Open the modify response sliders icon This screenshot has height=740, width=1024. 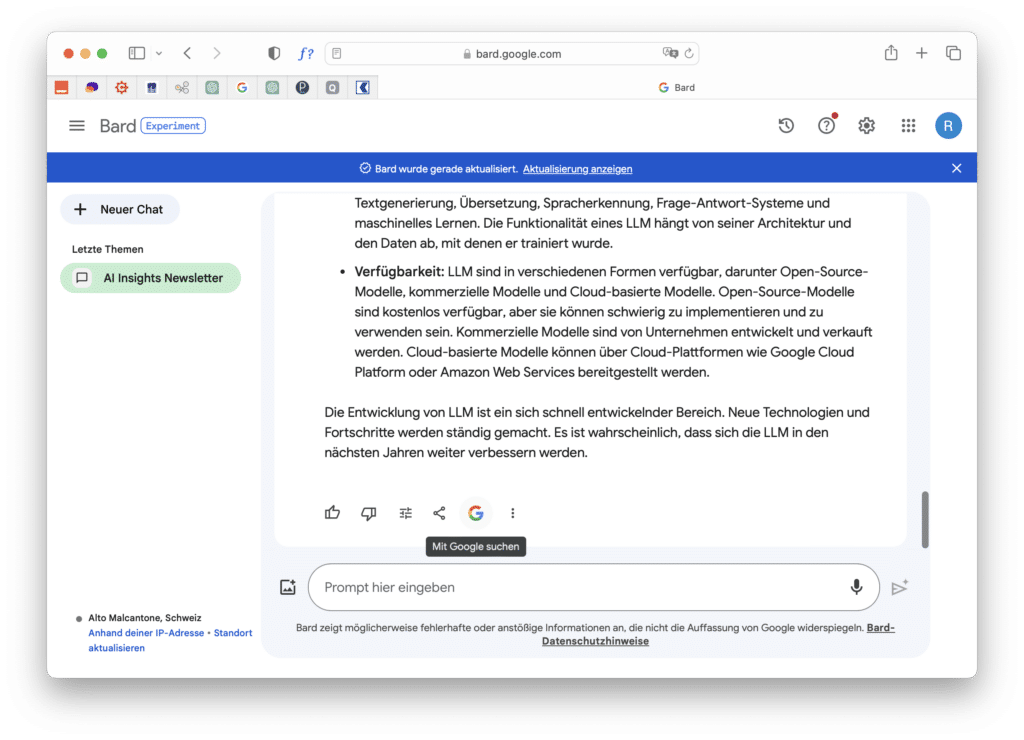click(x=405, y=513)
